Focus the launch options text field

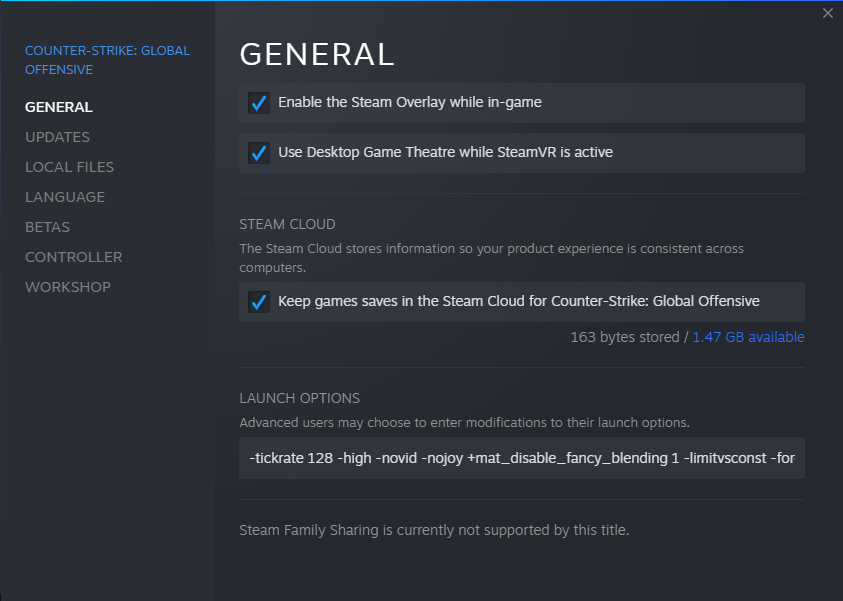(521, 458)
